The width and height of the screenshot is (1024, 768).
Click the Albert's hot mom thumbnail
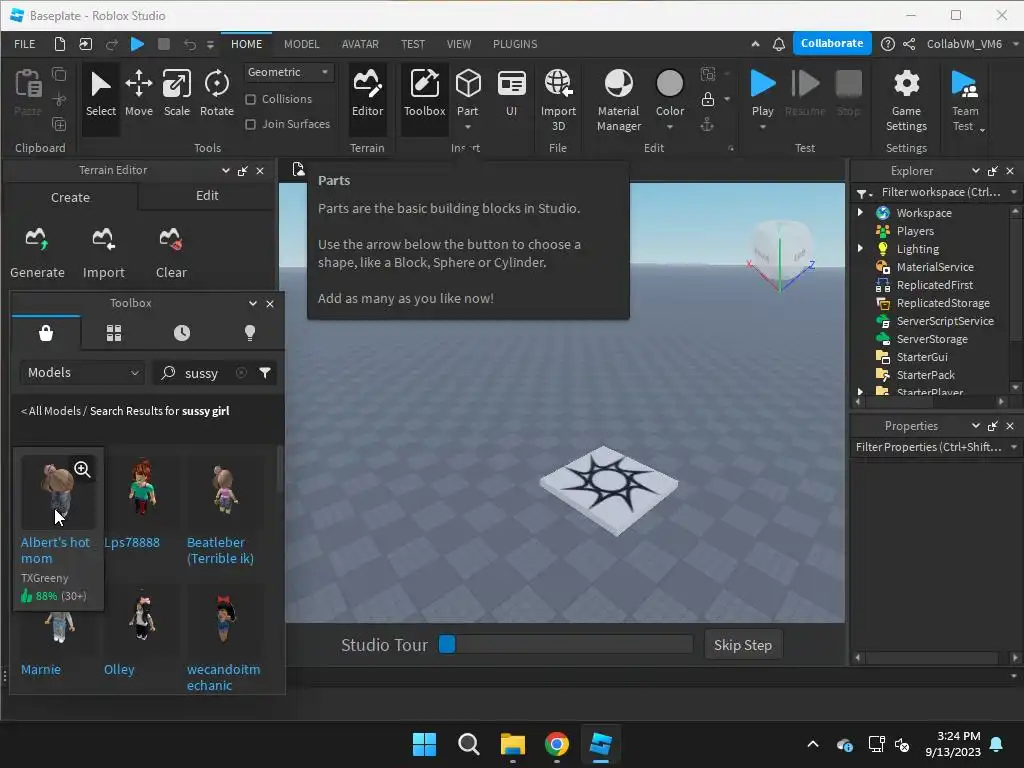coord(58,492)
